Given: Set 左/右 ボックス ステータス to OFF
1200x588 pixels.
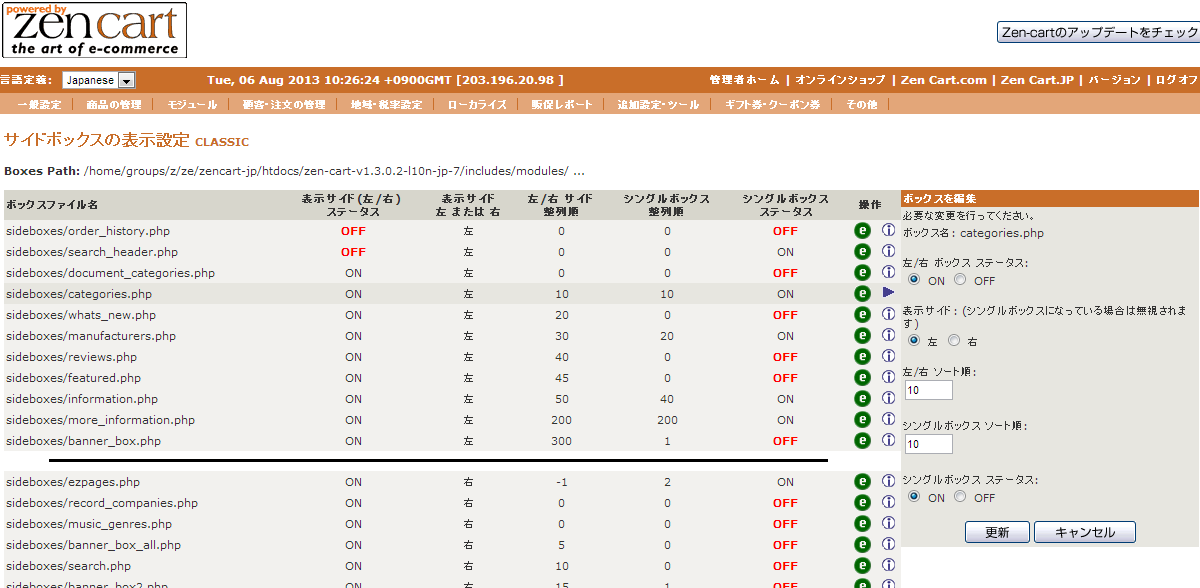Looking at the screenshot, I should coord(960,280).
